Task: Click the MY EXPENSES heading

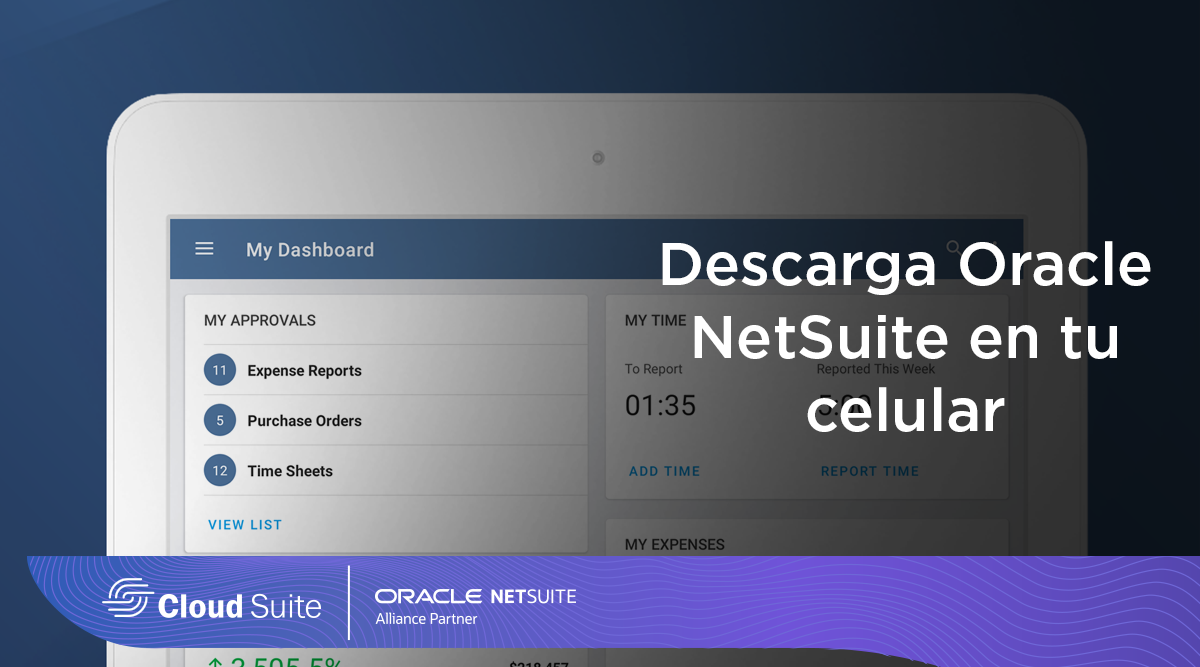Action: tap(675, 544)
